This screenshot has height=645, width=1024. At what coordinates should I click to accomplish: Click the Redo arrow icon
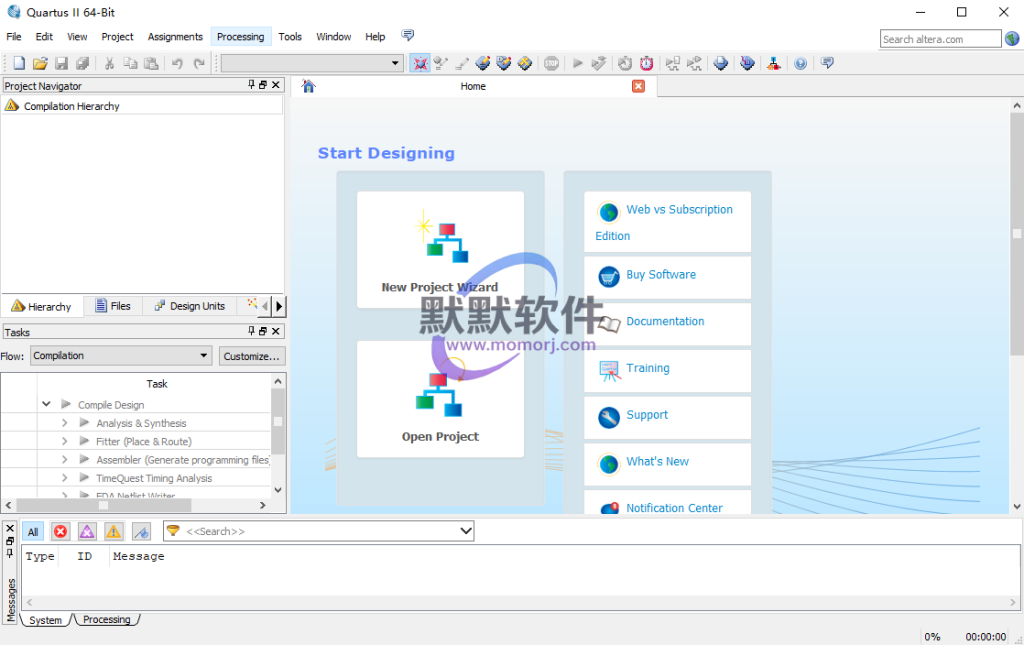[x=199, y=63]
